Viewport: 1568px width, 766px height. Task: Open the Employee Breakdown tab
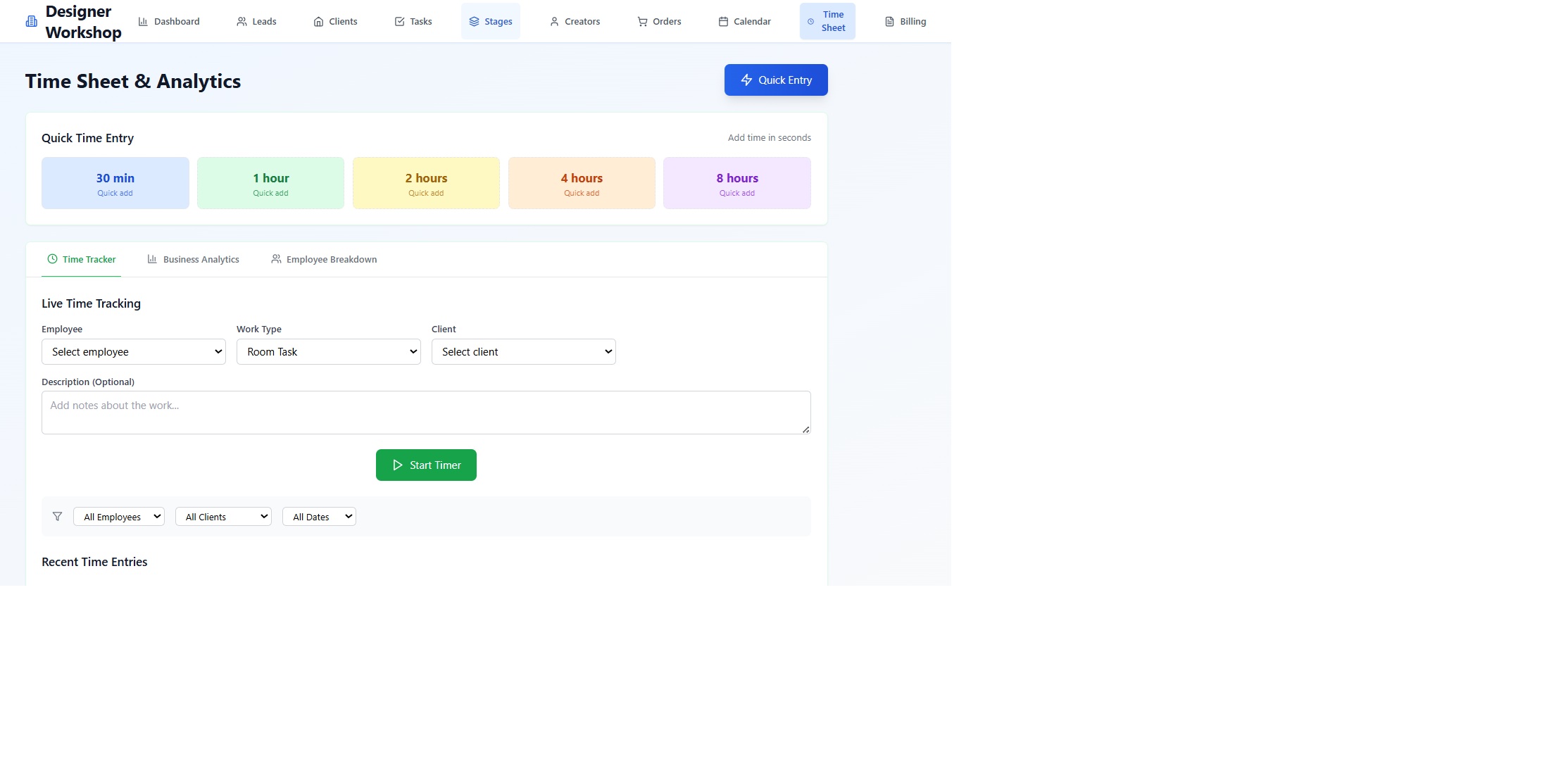(324, 260)
